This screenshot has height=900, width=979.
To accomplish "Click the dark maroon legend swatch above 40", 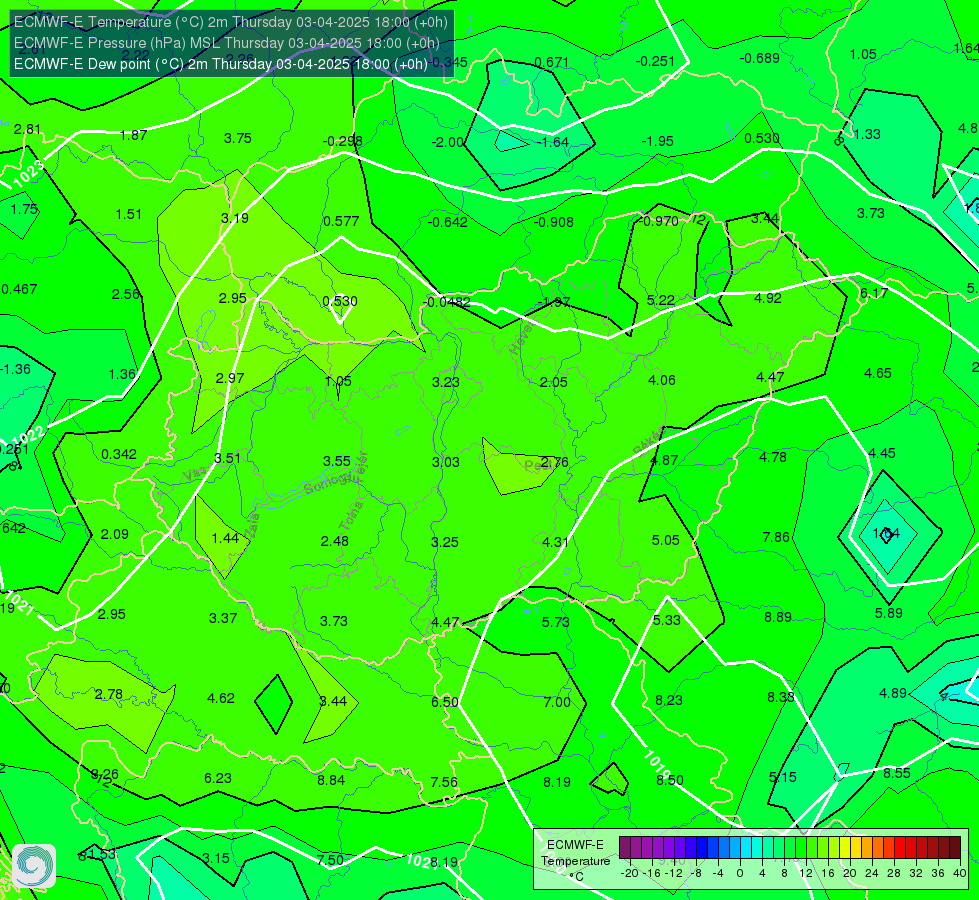I will coord(955,848).
